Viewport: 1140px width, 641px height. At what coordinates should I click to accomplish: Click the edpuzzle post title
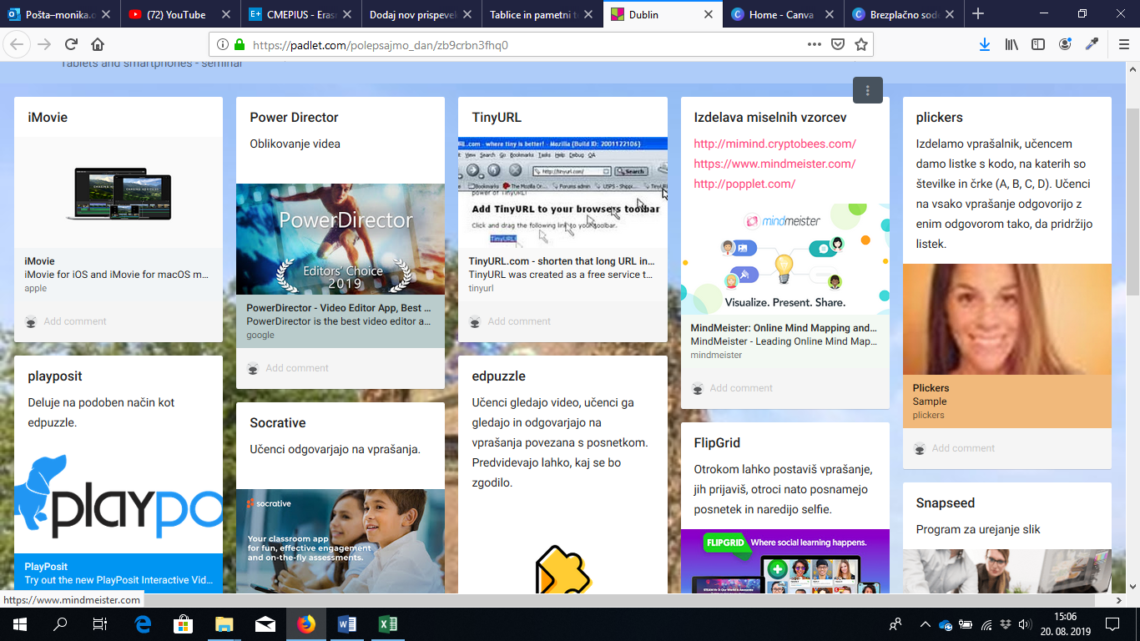[499, 376]
